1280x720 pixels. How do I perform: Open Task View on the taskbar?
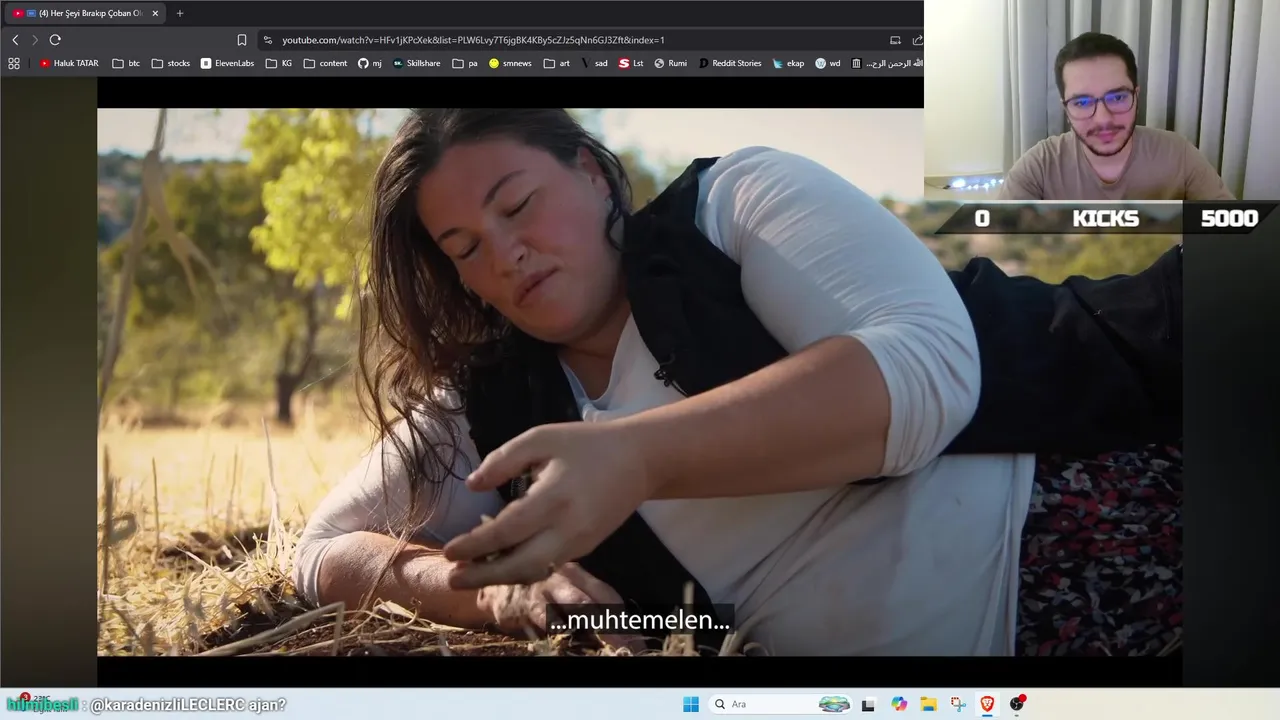coord(868,704)
